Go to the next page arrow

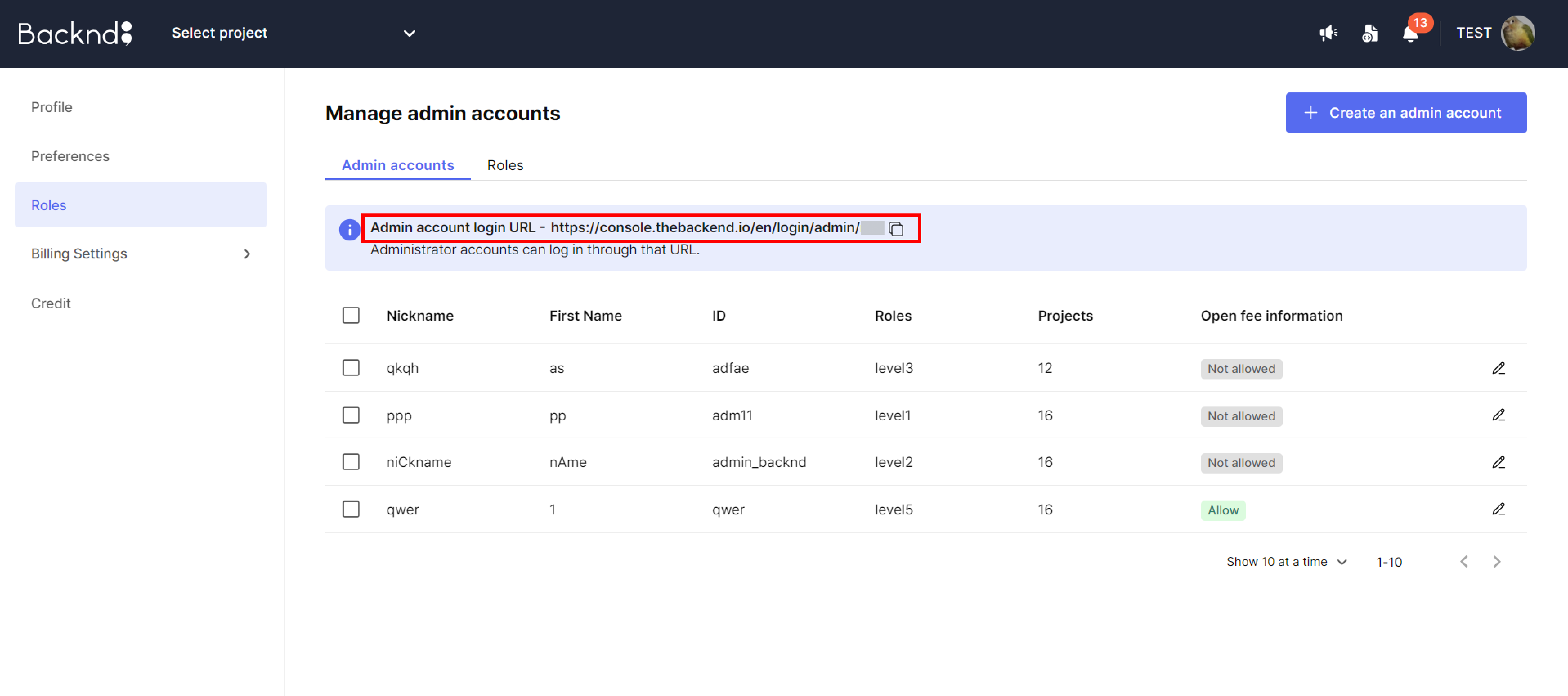(x=1497, y=561)
